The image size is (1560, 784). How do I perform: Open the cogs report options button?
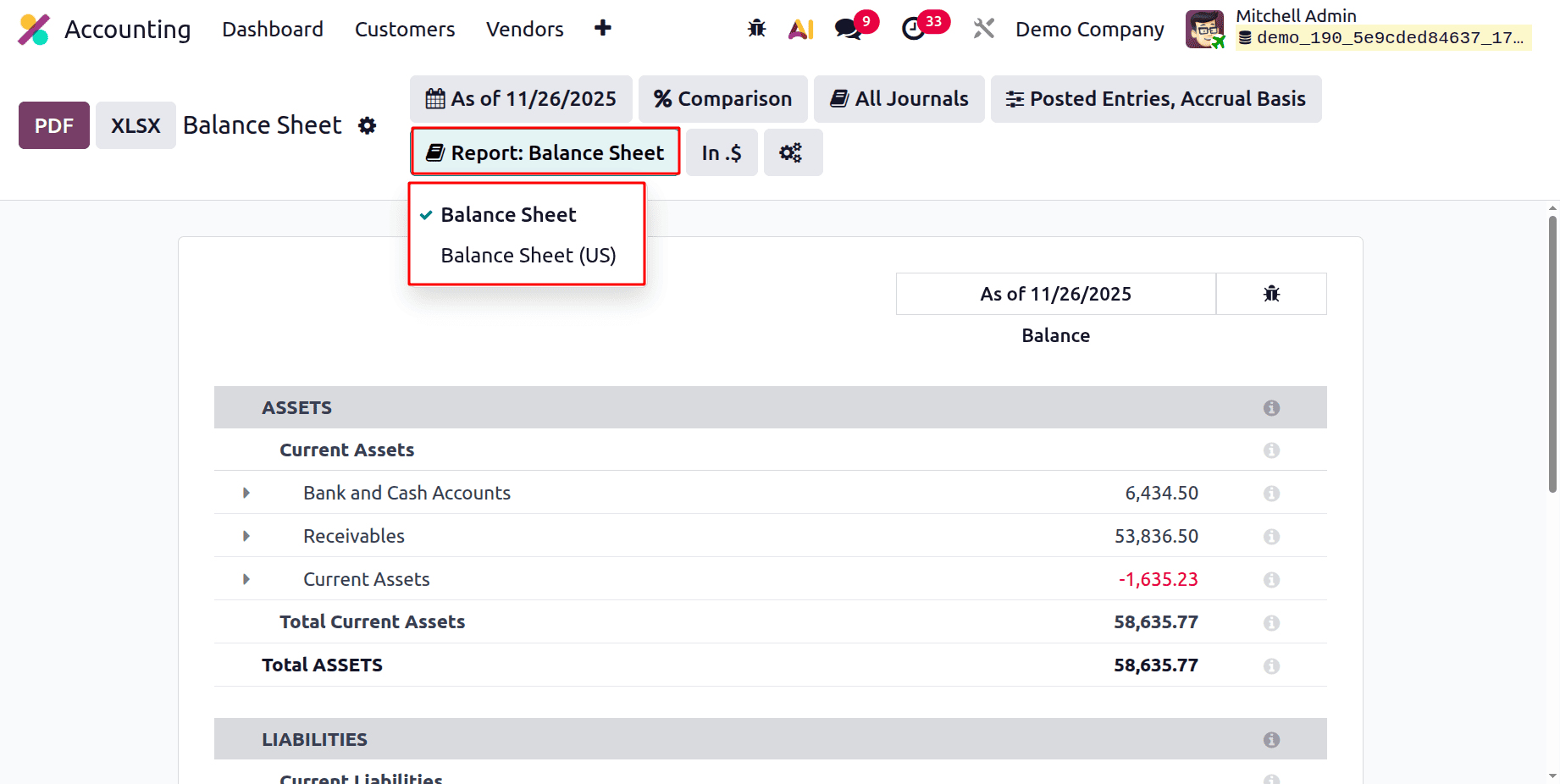point(793,152)
